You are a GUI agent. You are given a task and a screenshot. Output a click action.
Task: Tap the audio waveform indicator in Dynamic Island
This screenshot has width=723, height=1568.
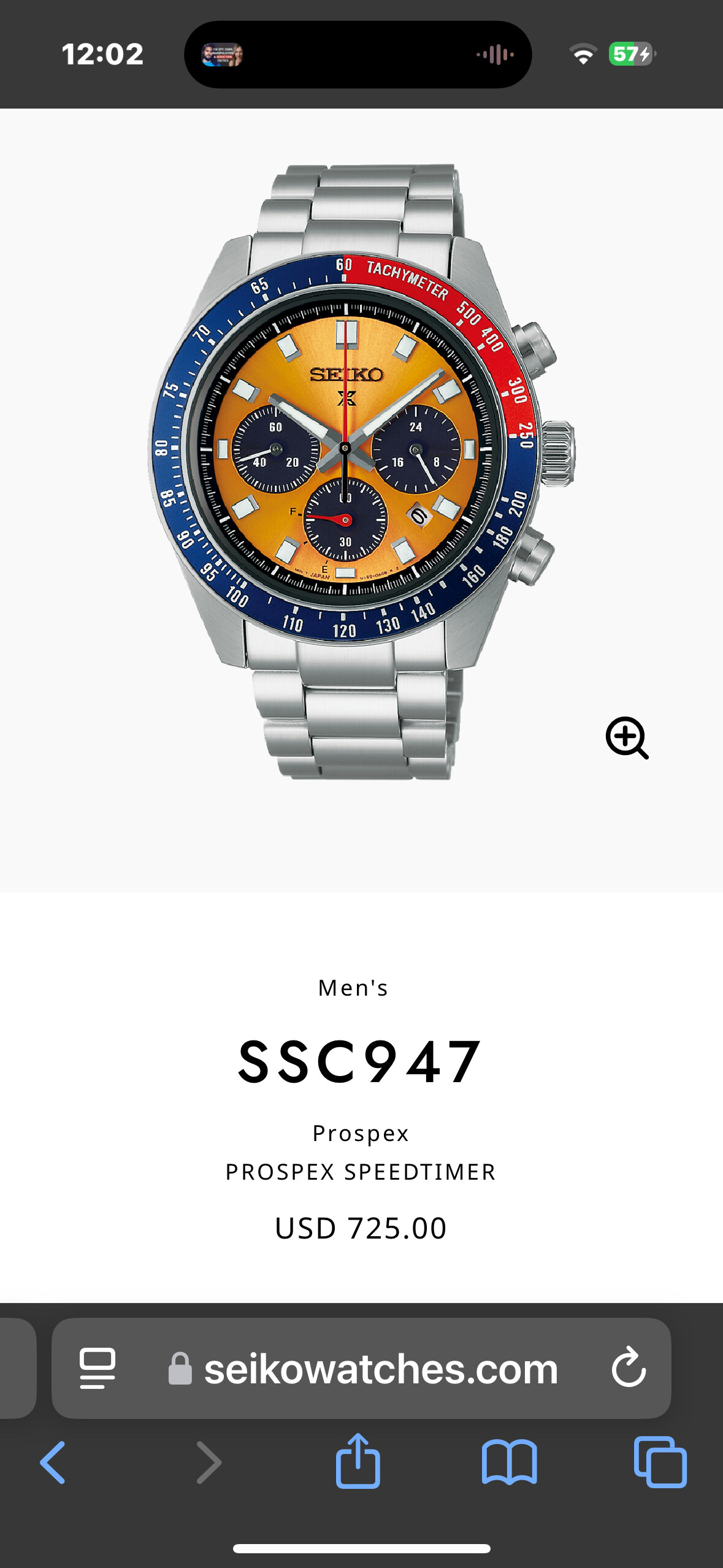coord(495,55)
